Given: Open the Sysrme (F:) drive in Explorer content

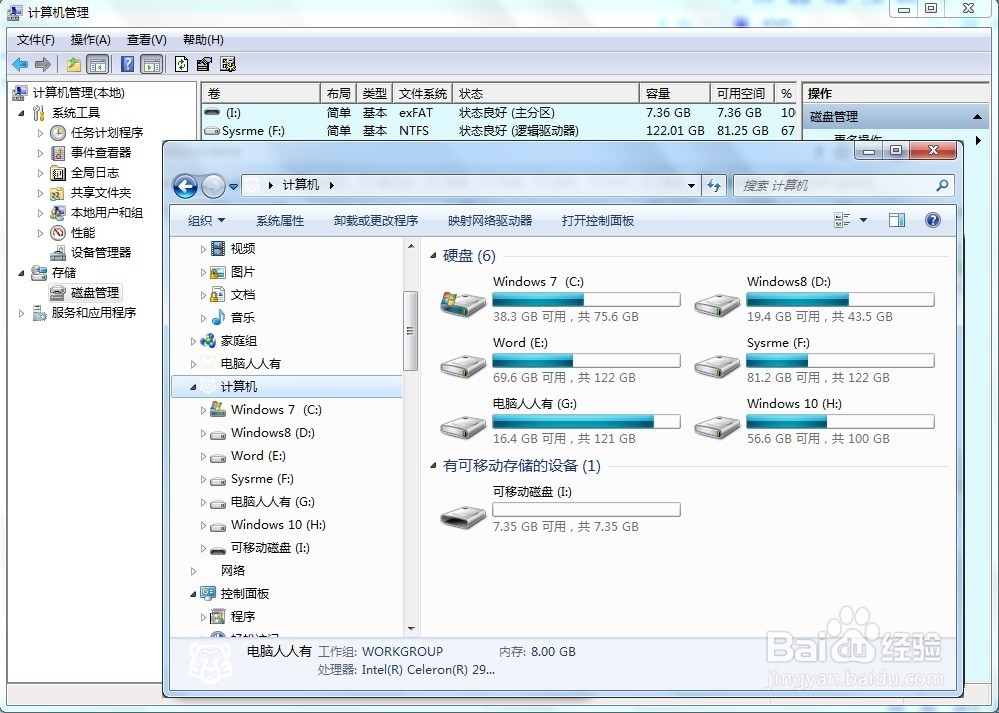Looking at the screenshot, I should [717, 365].
